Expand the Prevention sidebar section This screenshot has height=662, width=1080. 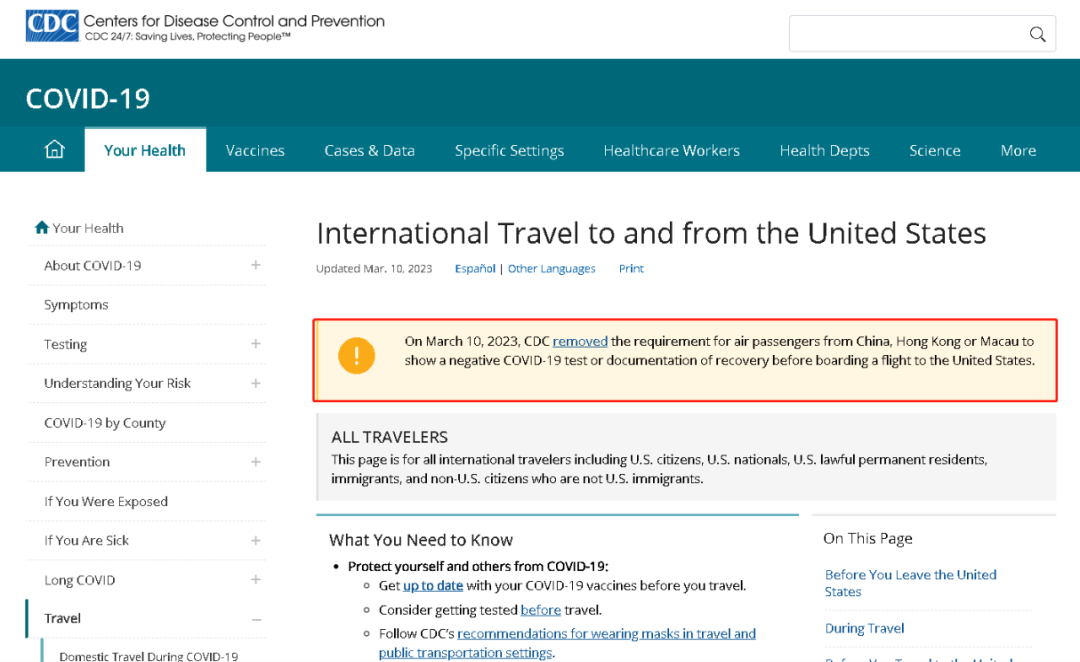click(256, 462)
